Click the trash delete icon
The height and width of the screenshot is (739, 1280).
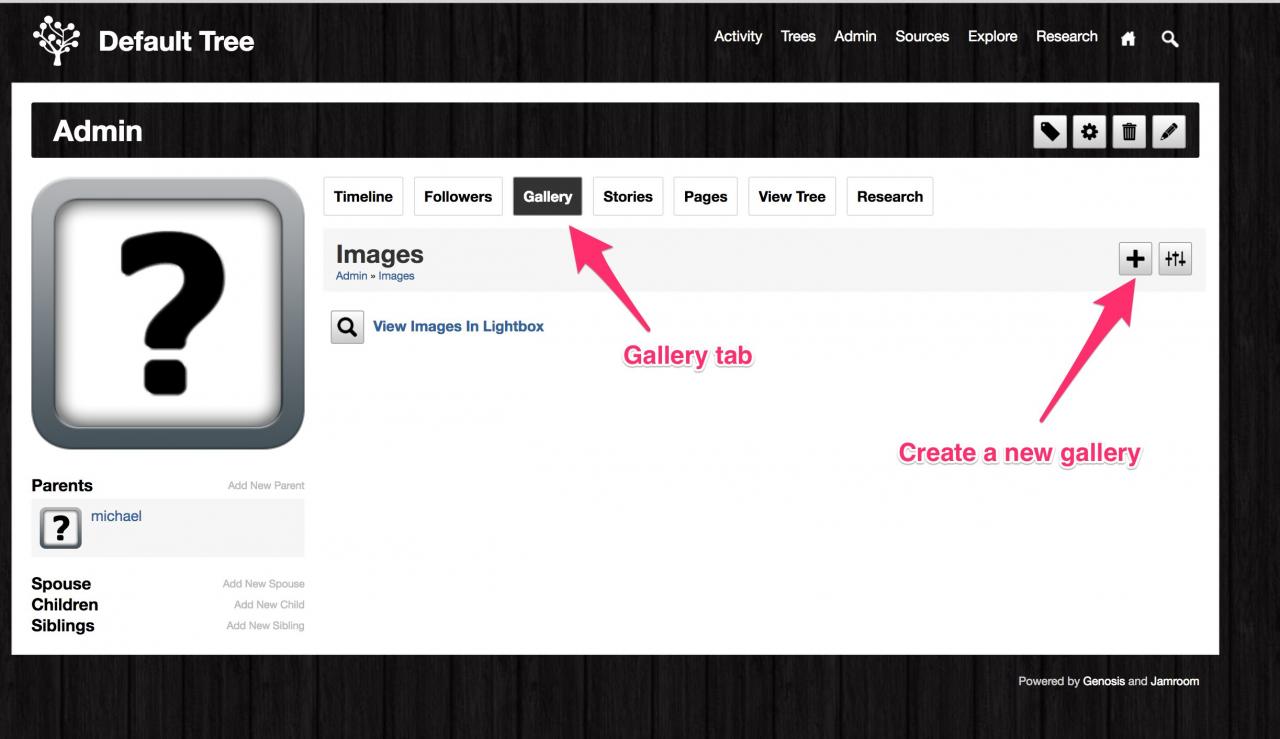pos(1129,131)
